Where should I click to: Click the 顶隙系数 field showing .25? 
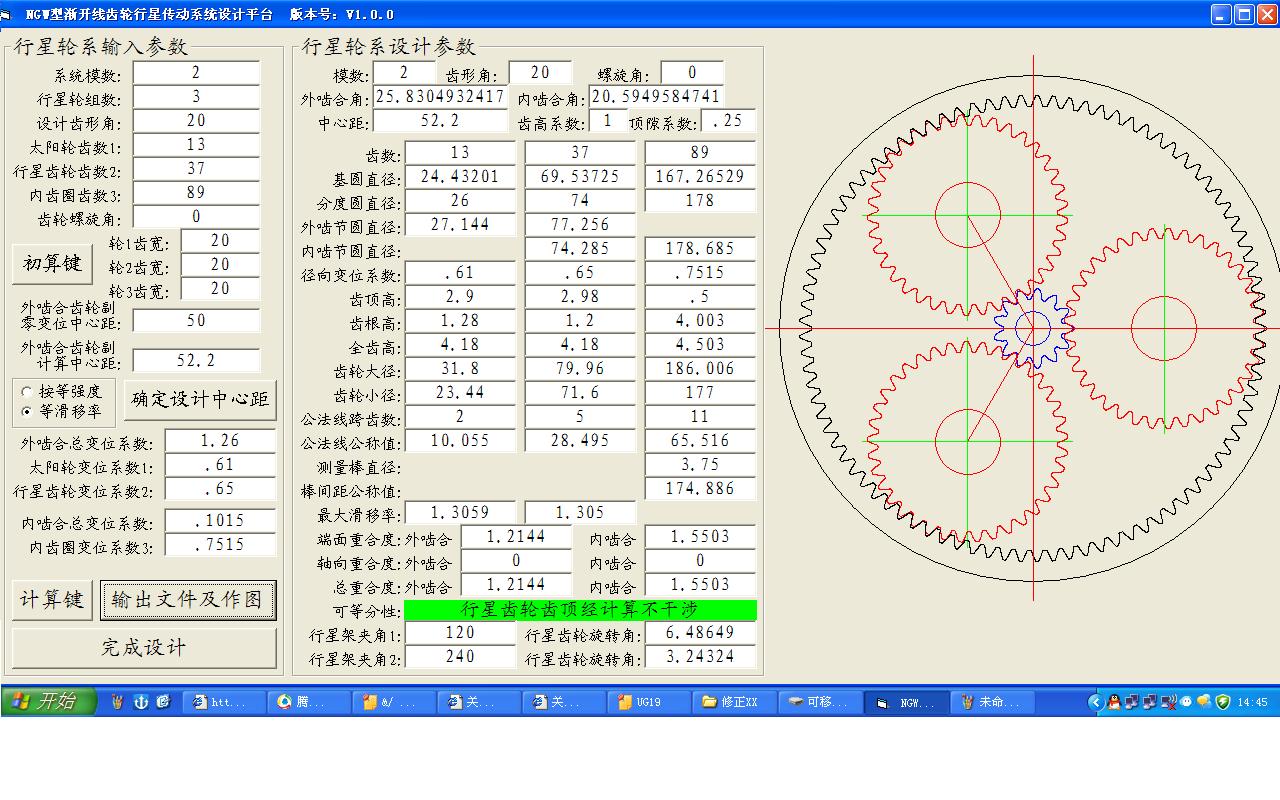point(728,121)
